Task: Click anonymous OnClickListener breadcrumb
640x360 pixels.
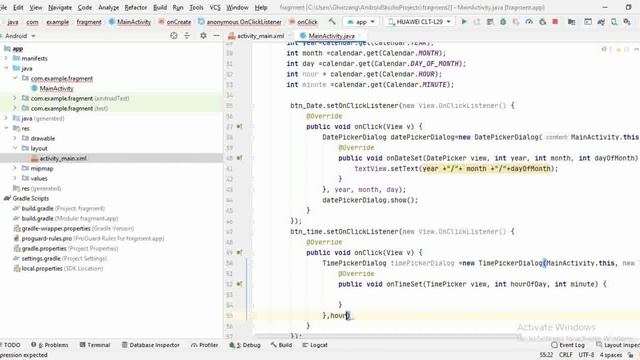Action: (x=240, y=22)
